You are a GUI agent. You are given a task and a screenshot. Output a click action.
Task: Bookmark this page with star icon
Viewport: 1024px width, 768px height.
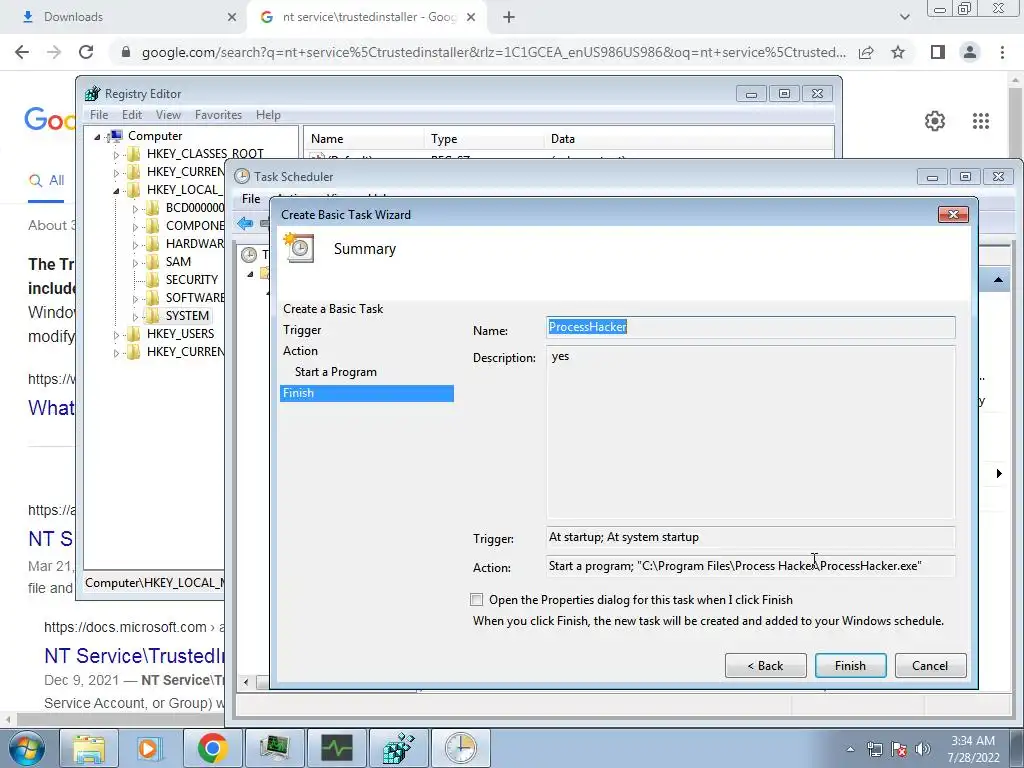(x=898, y=52)
